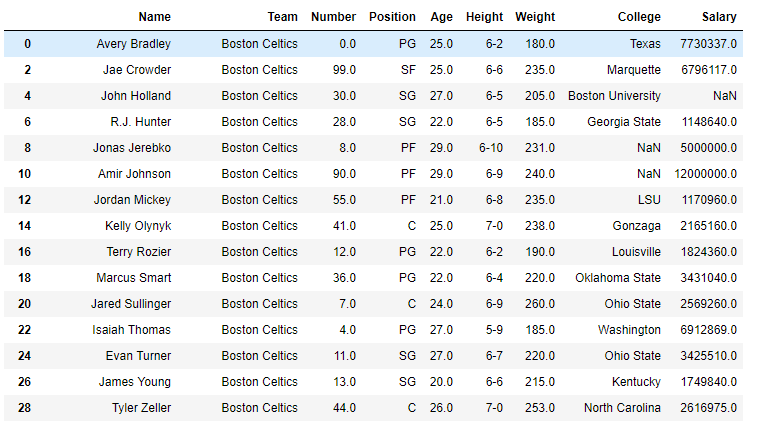Click the Name column header
This screenshot has height=426, width=765.
pos(154,17)
